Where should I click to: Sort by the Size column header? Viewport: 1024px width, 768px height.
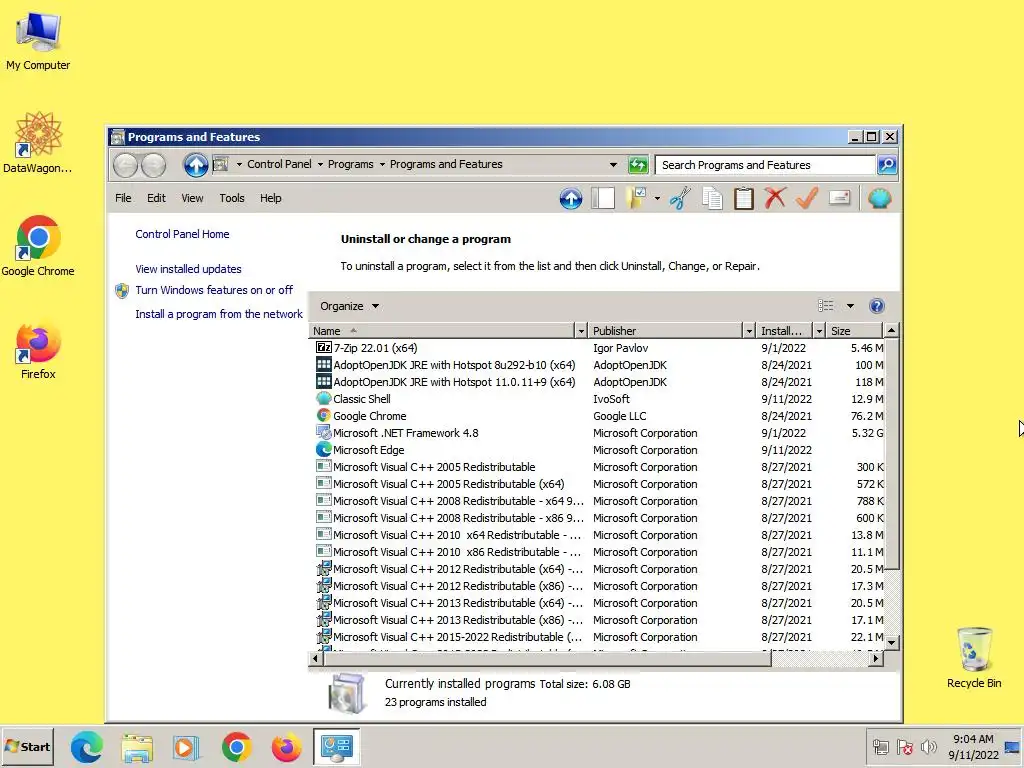point(854,331)
